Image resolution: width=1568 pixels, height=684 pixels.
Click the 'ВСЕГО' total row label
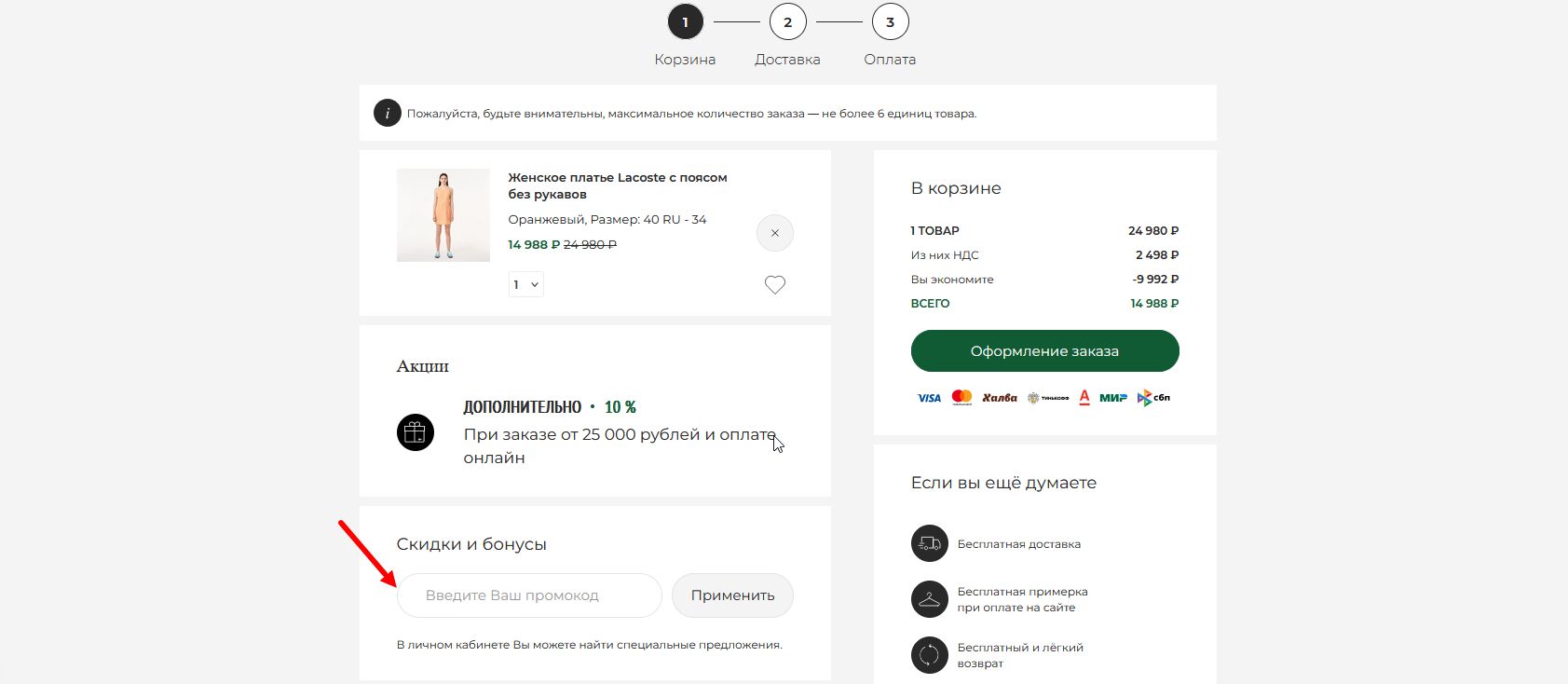tap(931, 304)
